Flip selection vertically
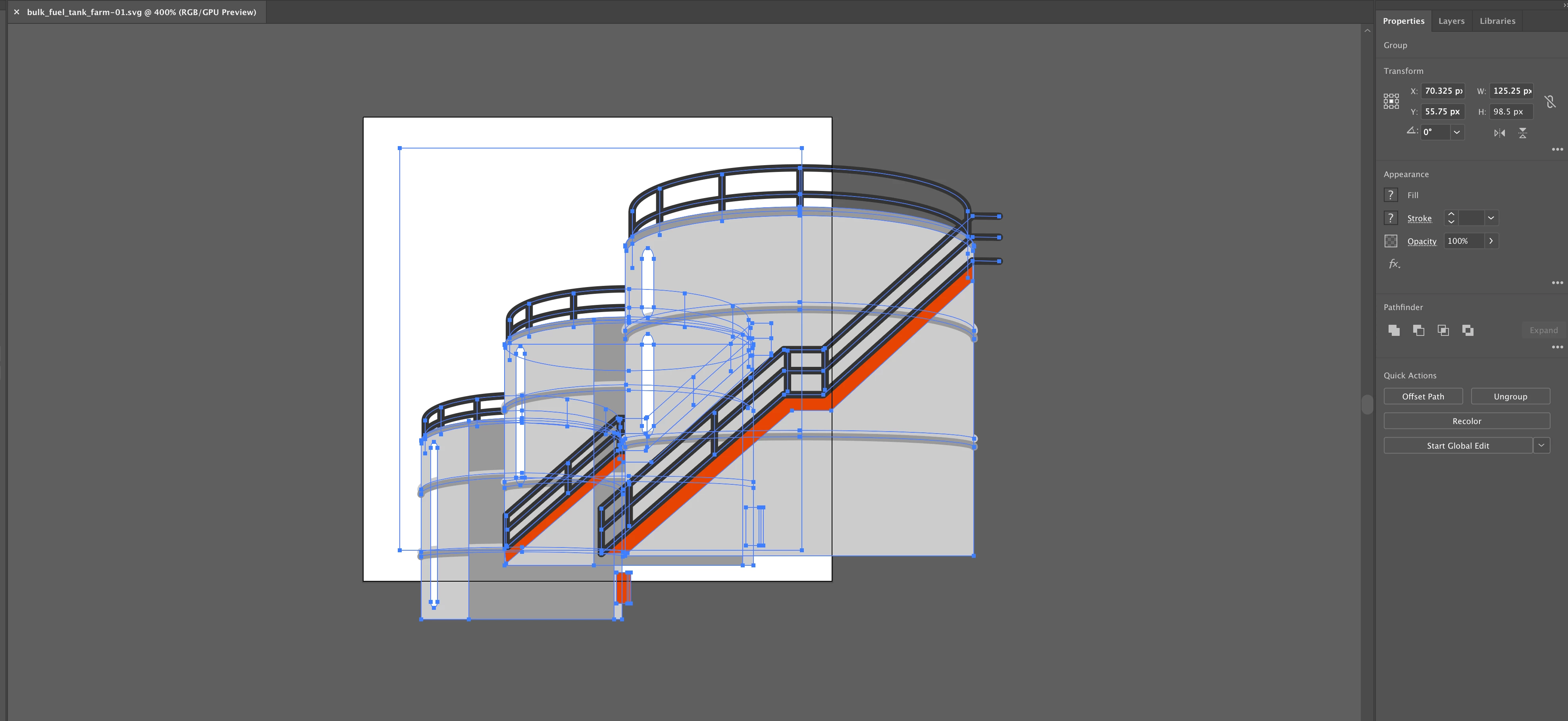The image size is (1568, 721). pyautogui.click(x=1522, y=133)
